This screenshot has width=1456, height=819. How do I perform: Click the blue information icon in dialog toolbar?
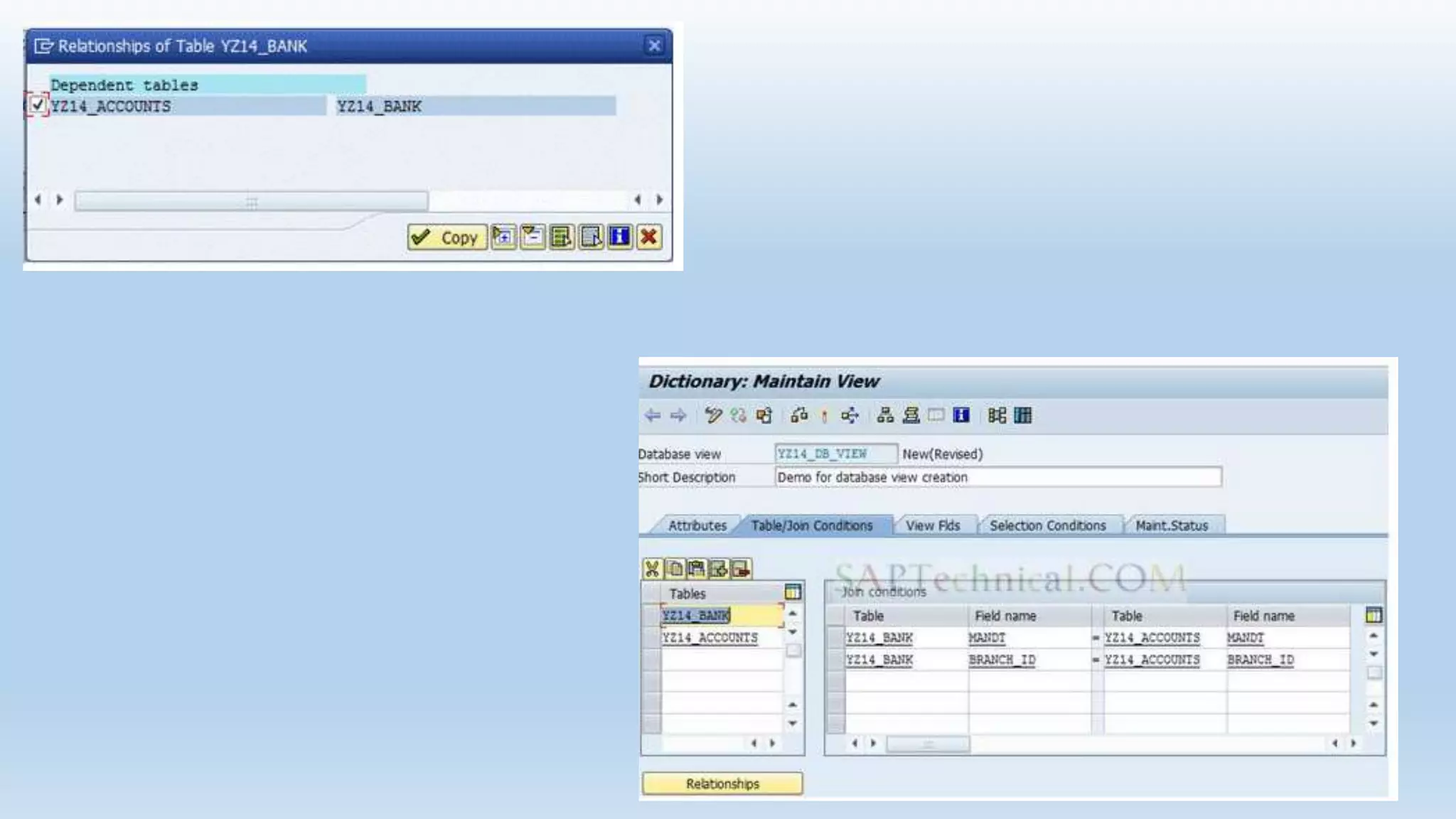click(x=620, y=237)
